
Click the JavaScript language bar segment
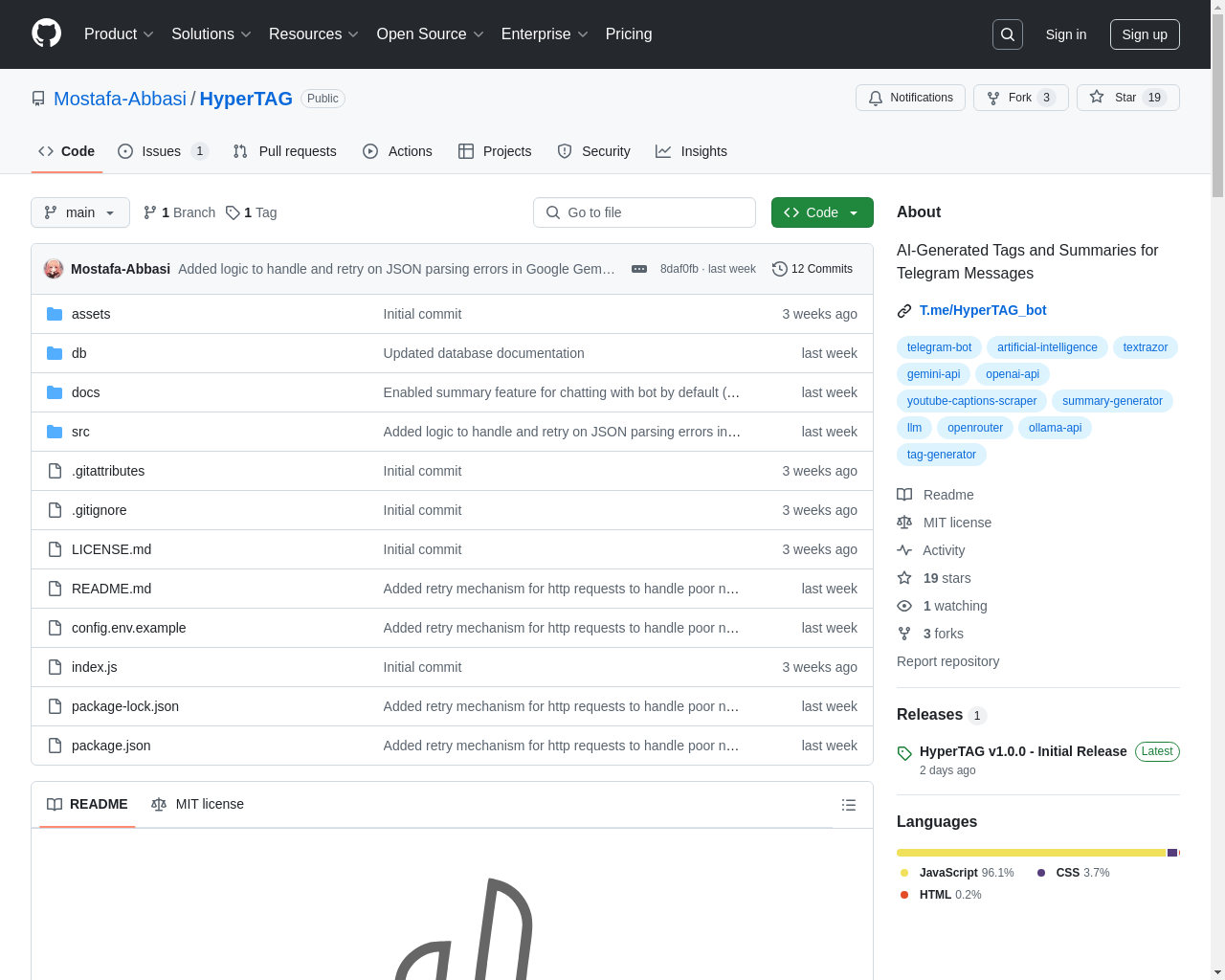(x=1031, y=853)
